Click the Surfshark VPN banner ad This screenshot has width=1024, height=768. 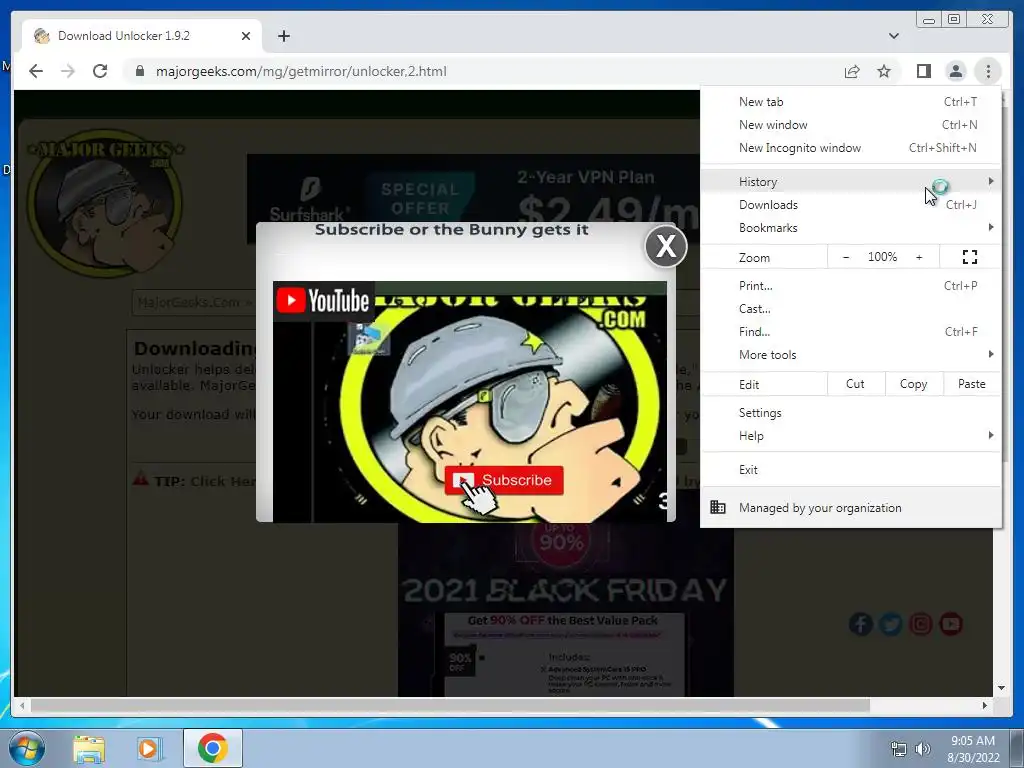point(473,189)
